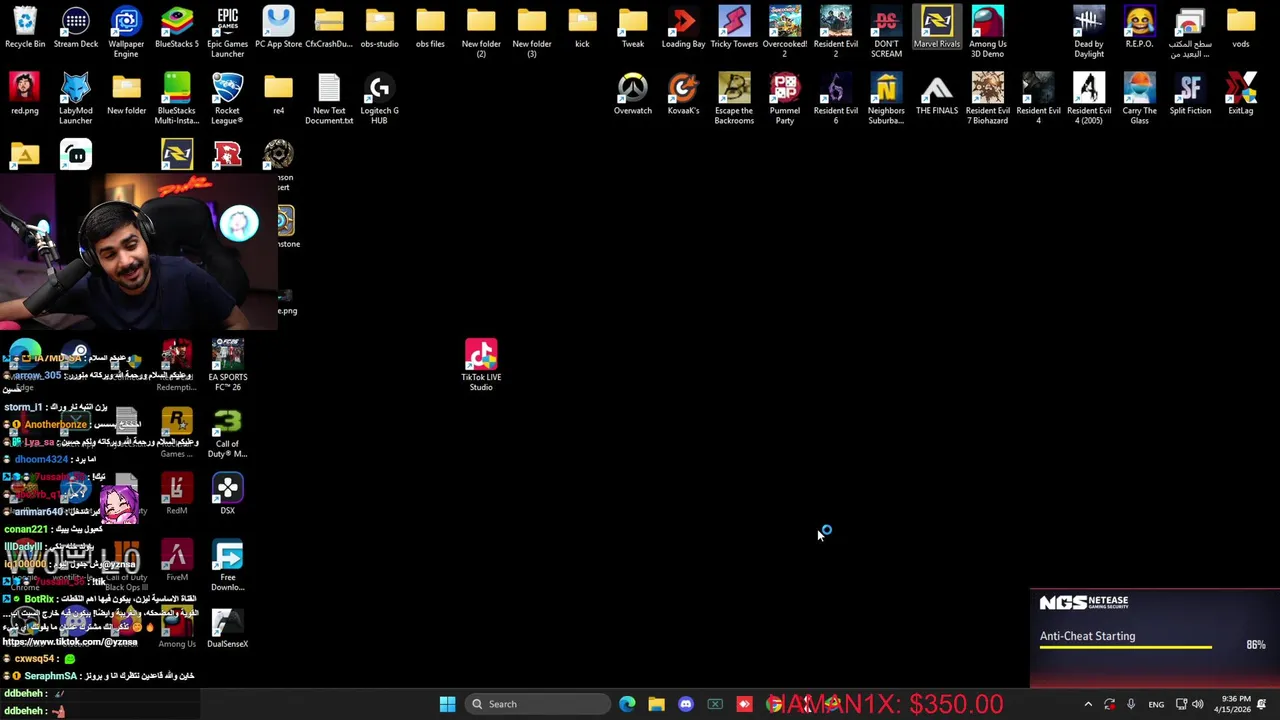Launch Tricky Towers game icon
The width and height of the screenshot is (1280, 720).
click(x=734, y=28)
